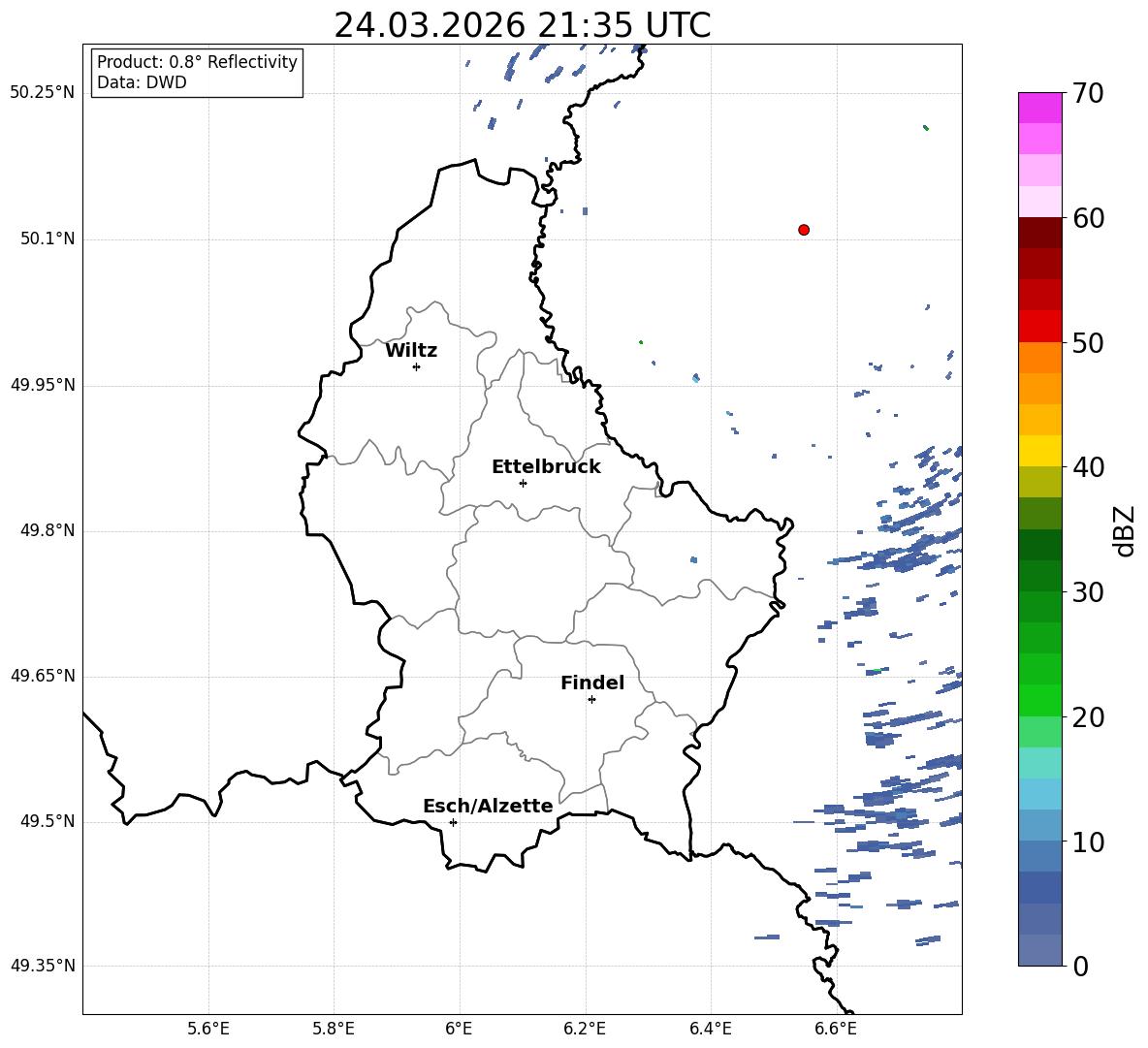Screen dimensions: 1148x1048
Task: Click the 60 value on colorbar
Action: click(1088, 218)
